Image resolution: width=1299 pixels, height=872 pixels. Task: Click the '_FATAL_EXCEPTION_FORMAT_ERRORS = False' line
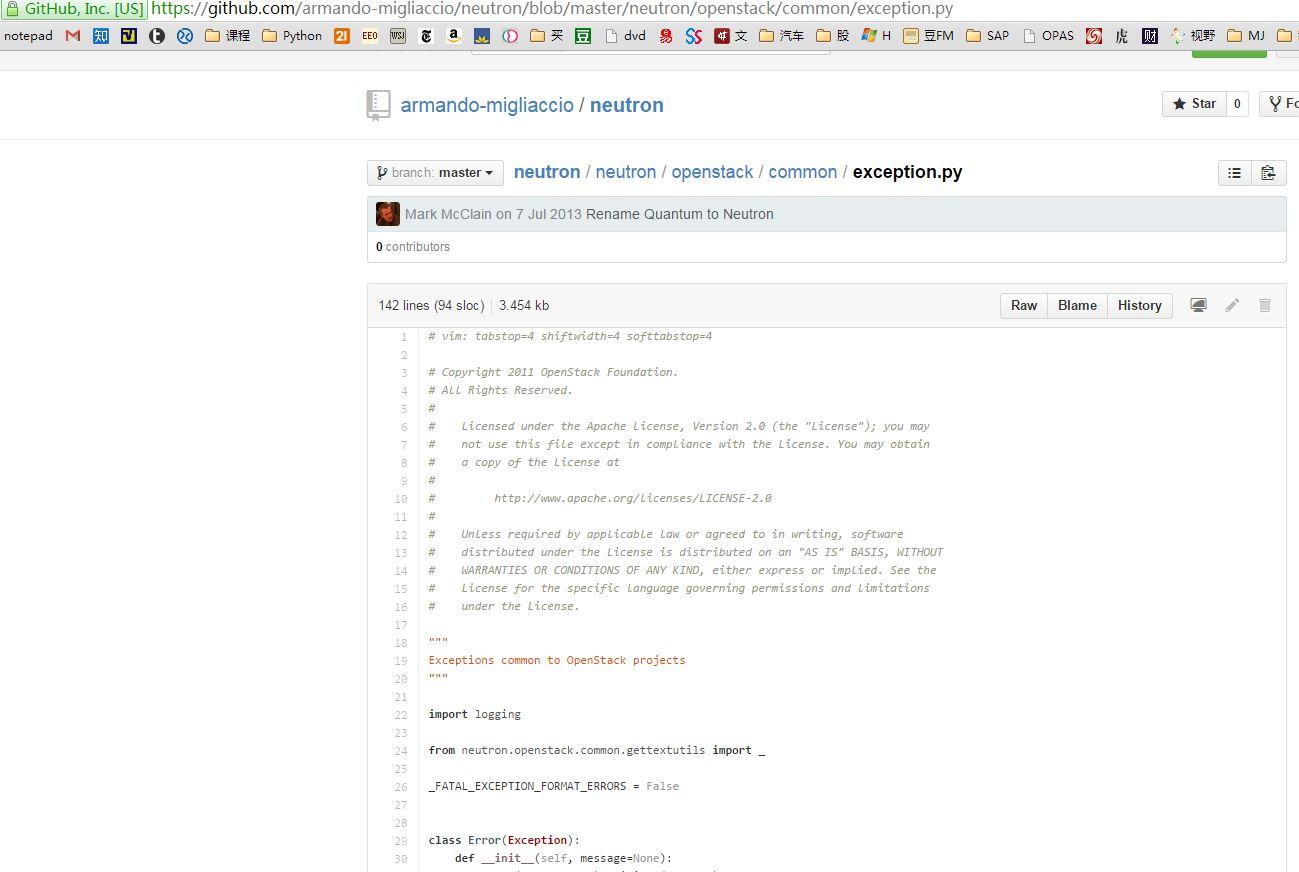pos(554,786)
